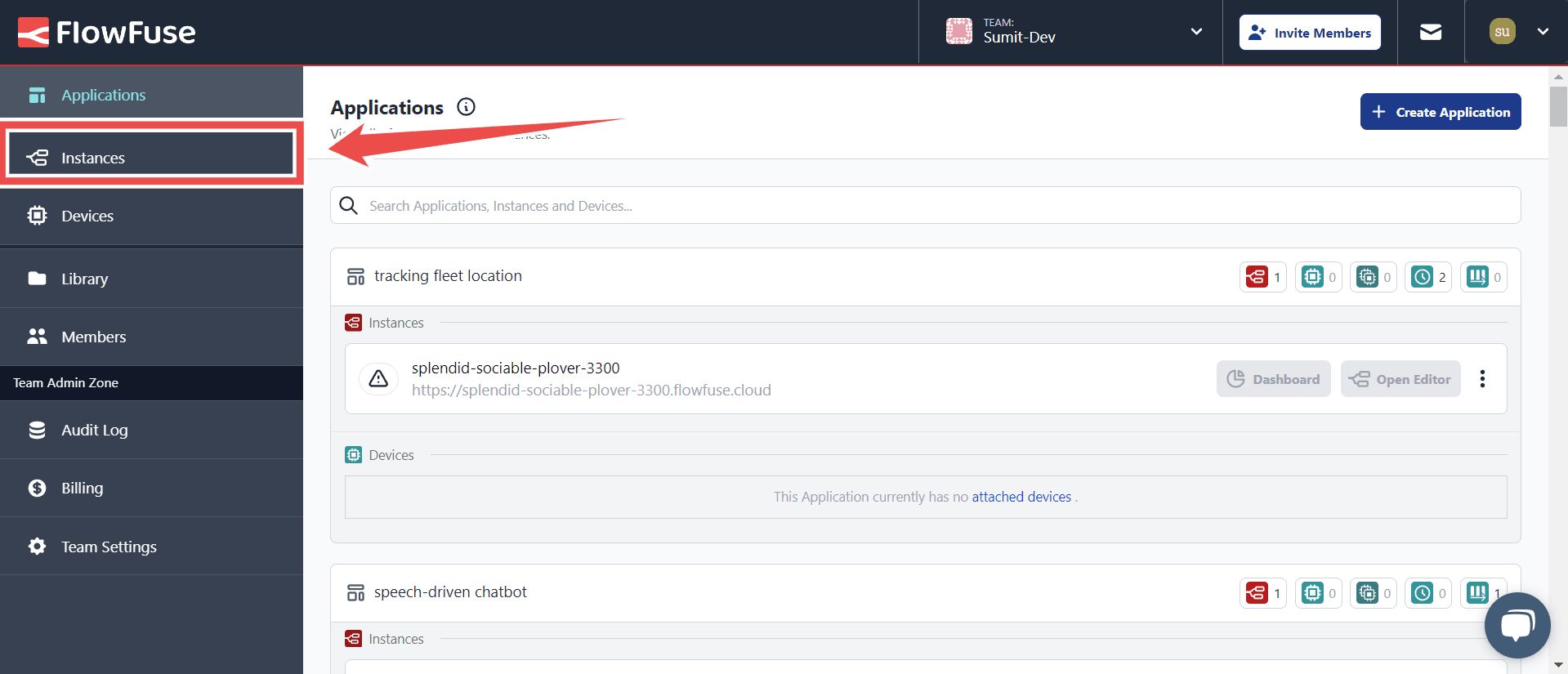Expand the Sumit-Dev team dropdown
This screenshot has width=1568, height=674.
coord(1196,32)
